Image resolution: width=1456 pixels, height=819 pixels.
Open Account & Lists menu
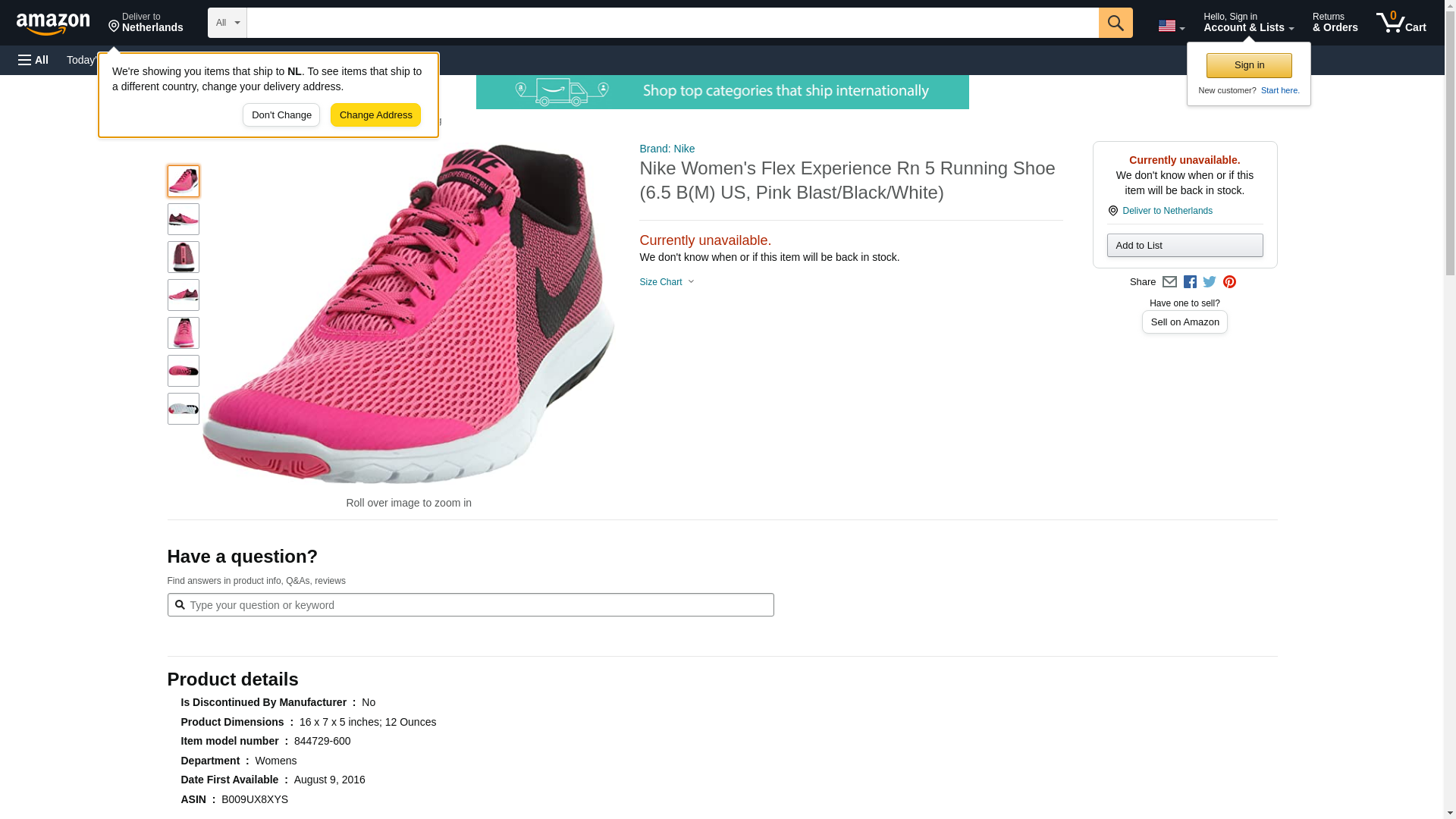click(x=1247, y=23)
